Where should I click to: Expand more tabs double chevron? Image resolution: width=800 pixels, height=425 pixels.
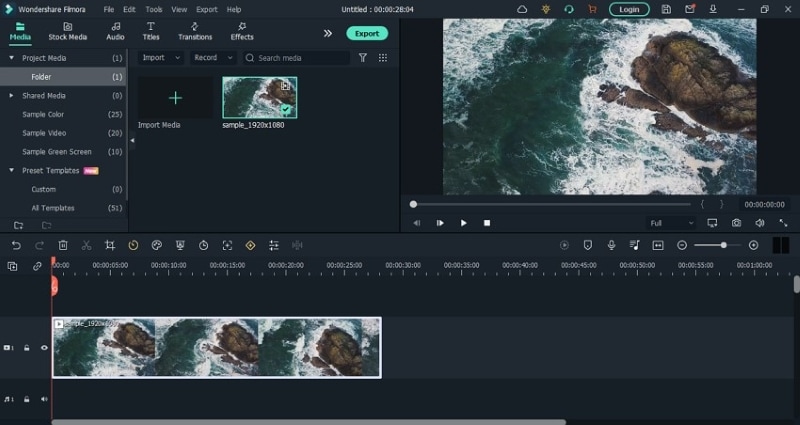[328, 33]
